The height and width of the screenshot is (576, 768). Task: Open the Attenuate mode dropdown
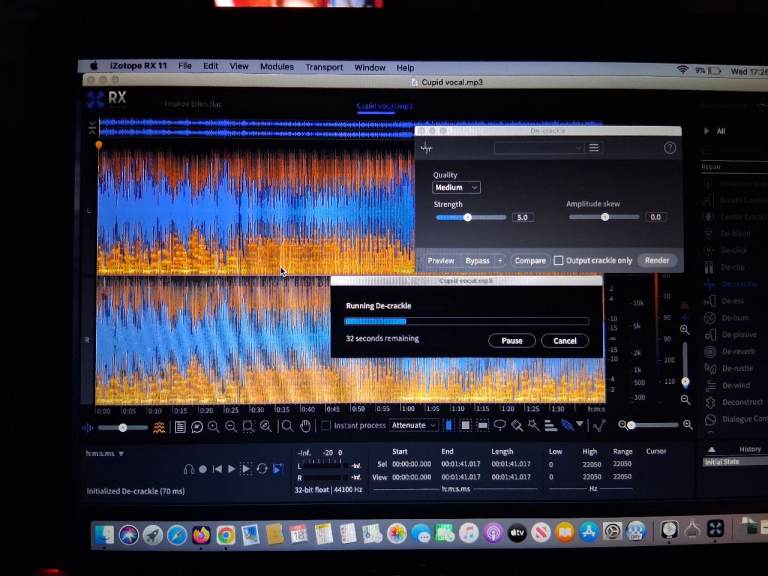(x=413, y=426)
